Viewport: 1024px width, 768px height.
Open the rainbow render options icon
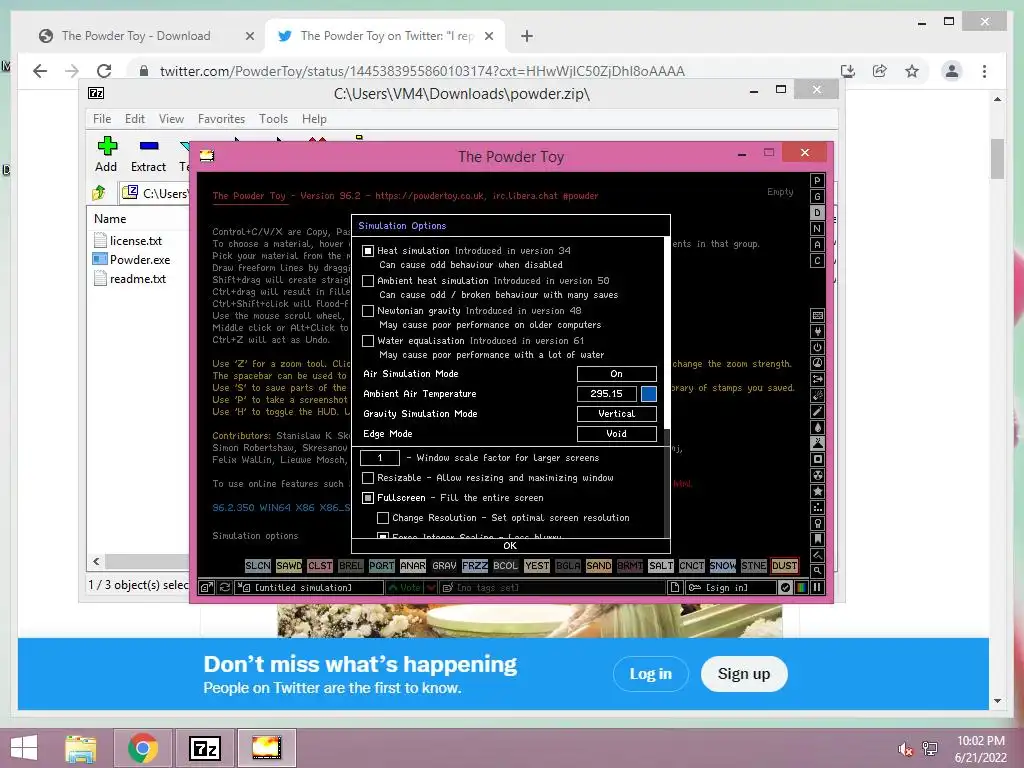(801, 587)
